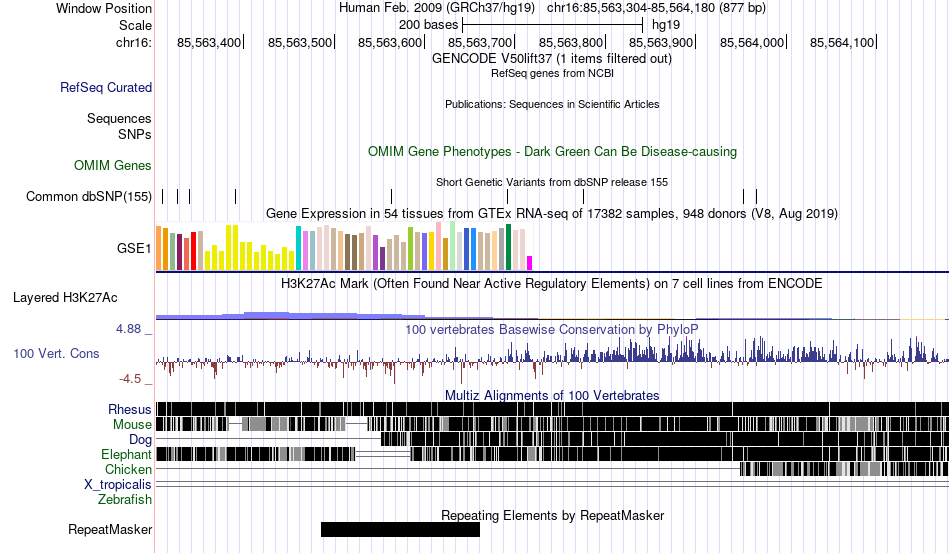The image size is (950, 553).
Task: Click Gene Expression in 54 tissues title
Action: tap(552, 214)
